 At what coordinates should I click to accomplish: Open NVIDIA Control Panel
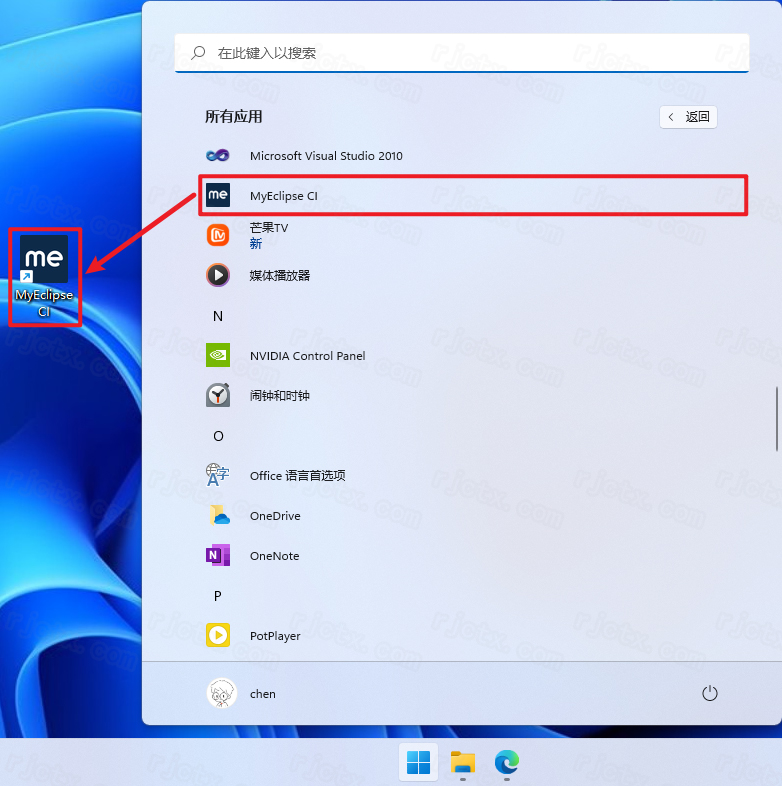[x=307, y=356]
